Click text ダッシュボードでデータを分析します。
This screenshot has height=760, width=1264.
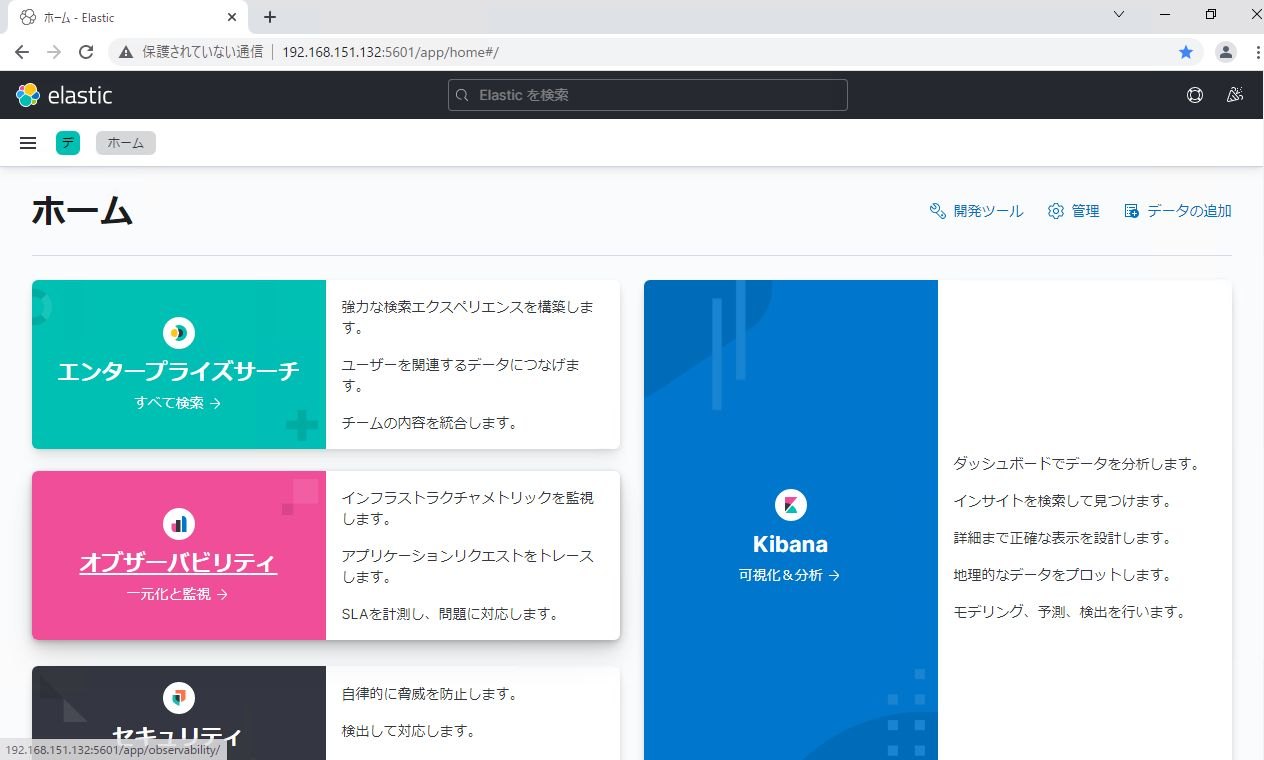click(x=1076, y=464)
